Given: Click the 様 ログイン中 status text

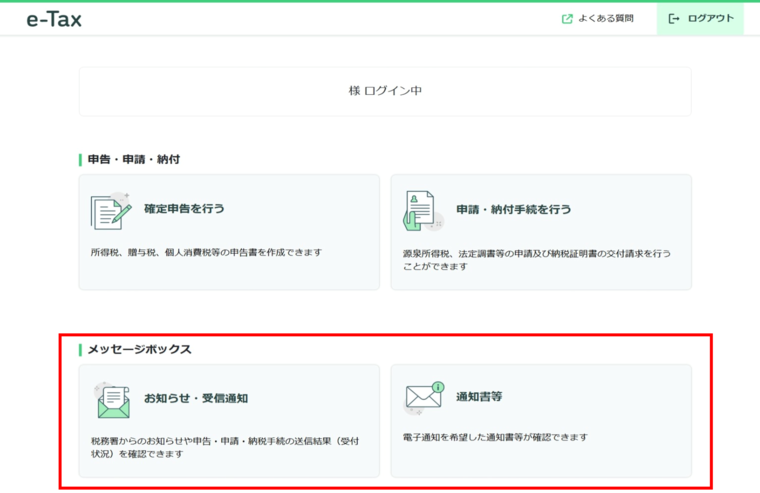Looking at the screenshot, I should pos(385,91).
